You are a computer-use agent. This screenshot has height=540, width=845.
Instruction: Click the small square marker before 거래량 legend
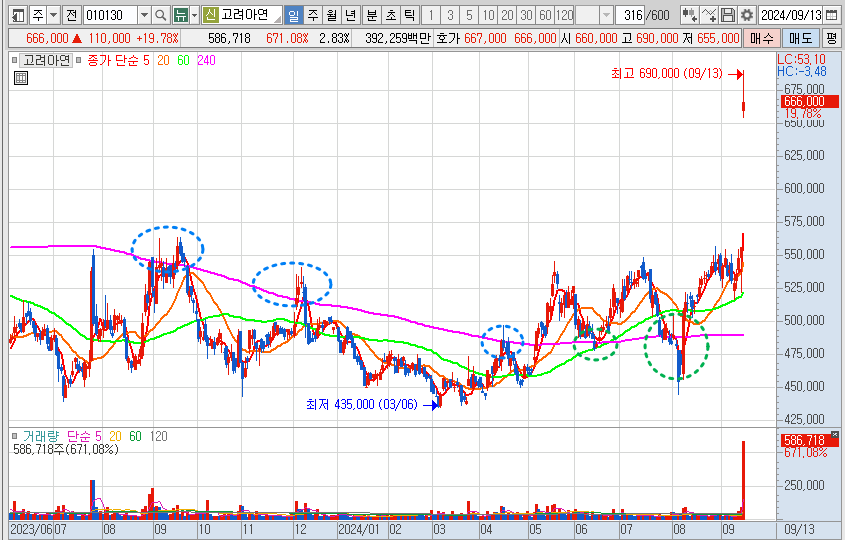coord(15,436)
